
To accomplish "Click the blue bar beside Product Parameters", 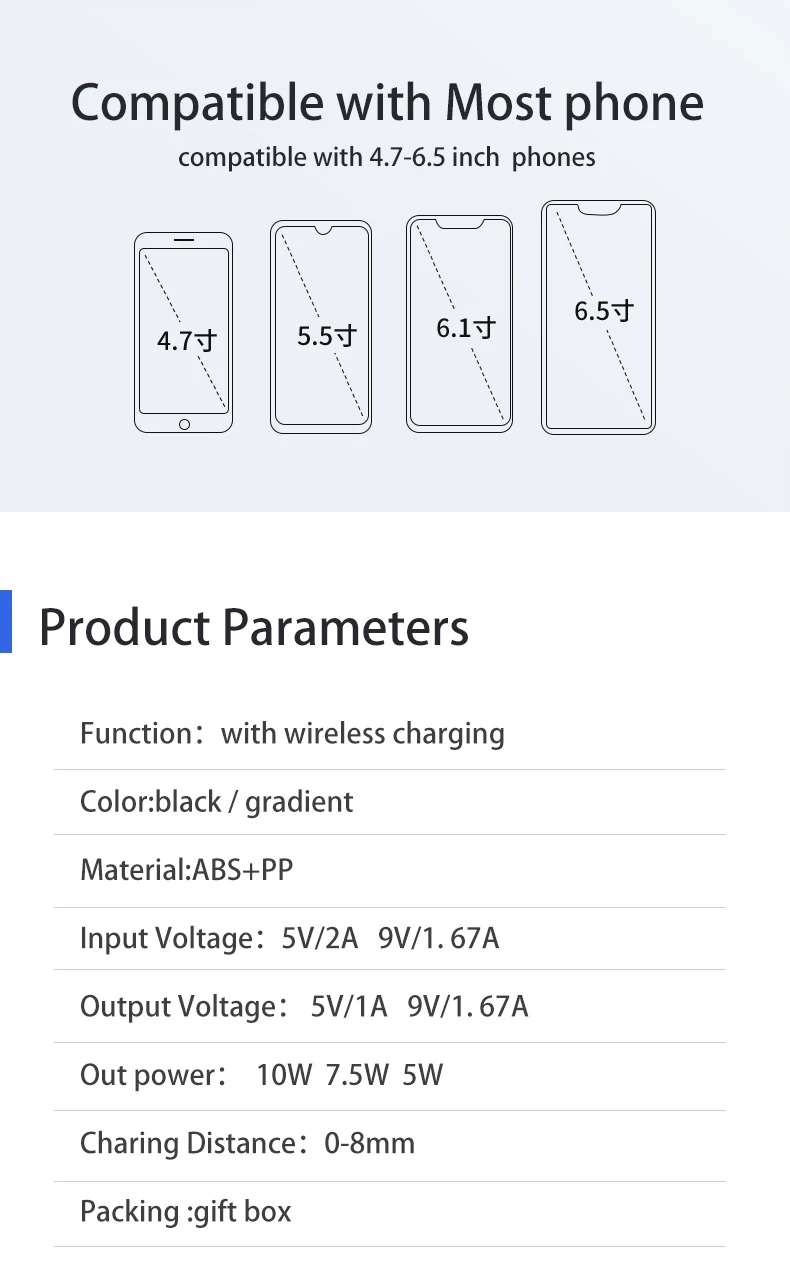I will click(6, 622).
